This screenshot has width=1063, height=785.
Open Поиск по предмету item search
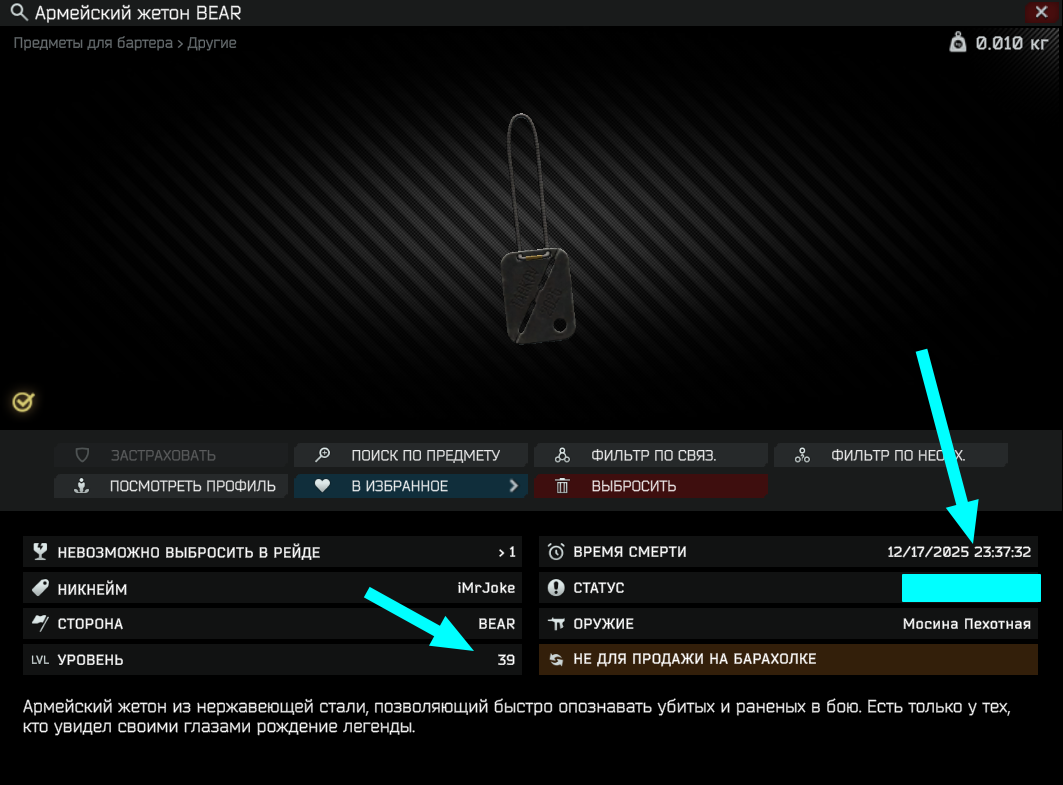[411, 455]
